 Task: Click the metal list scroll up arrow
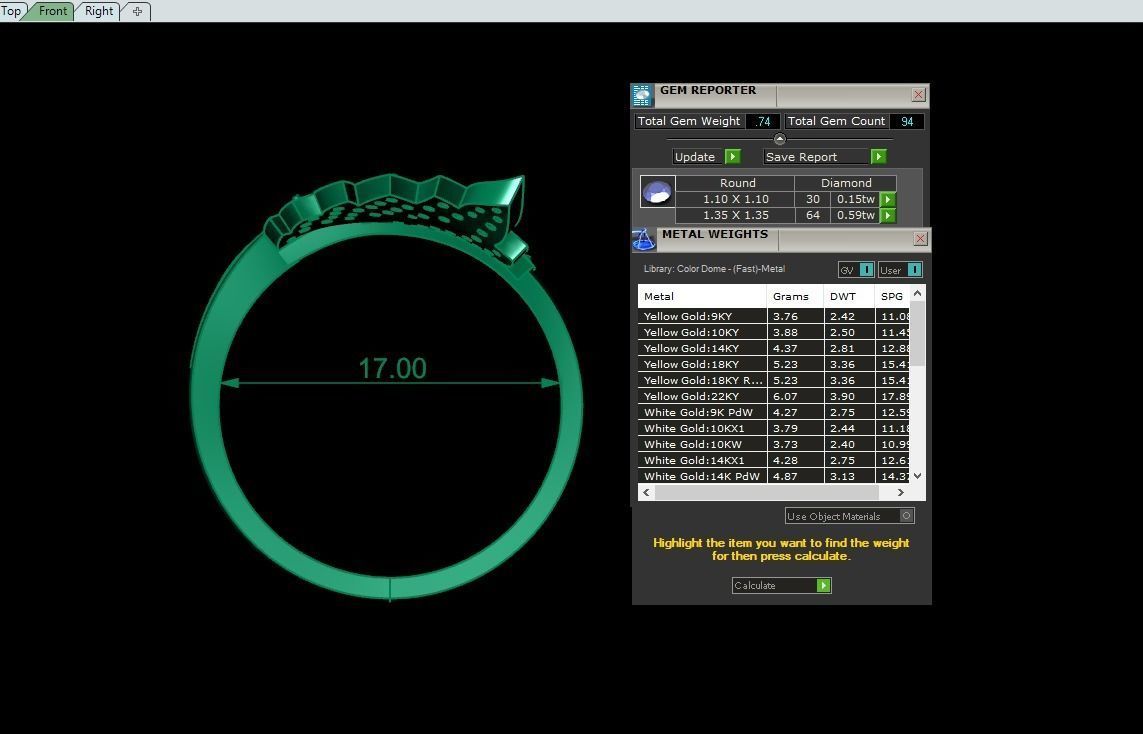(918, 293)
